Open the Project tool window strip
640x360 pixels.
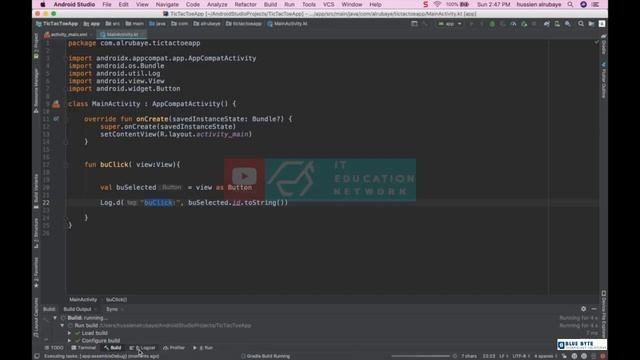(x=36, y=46)
